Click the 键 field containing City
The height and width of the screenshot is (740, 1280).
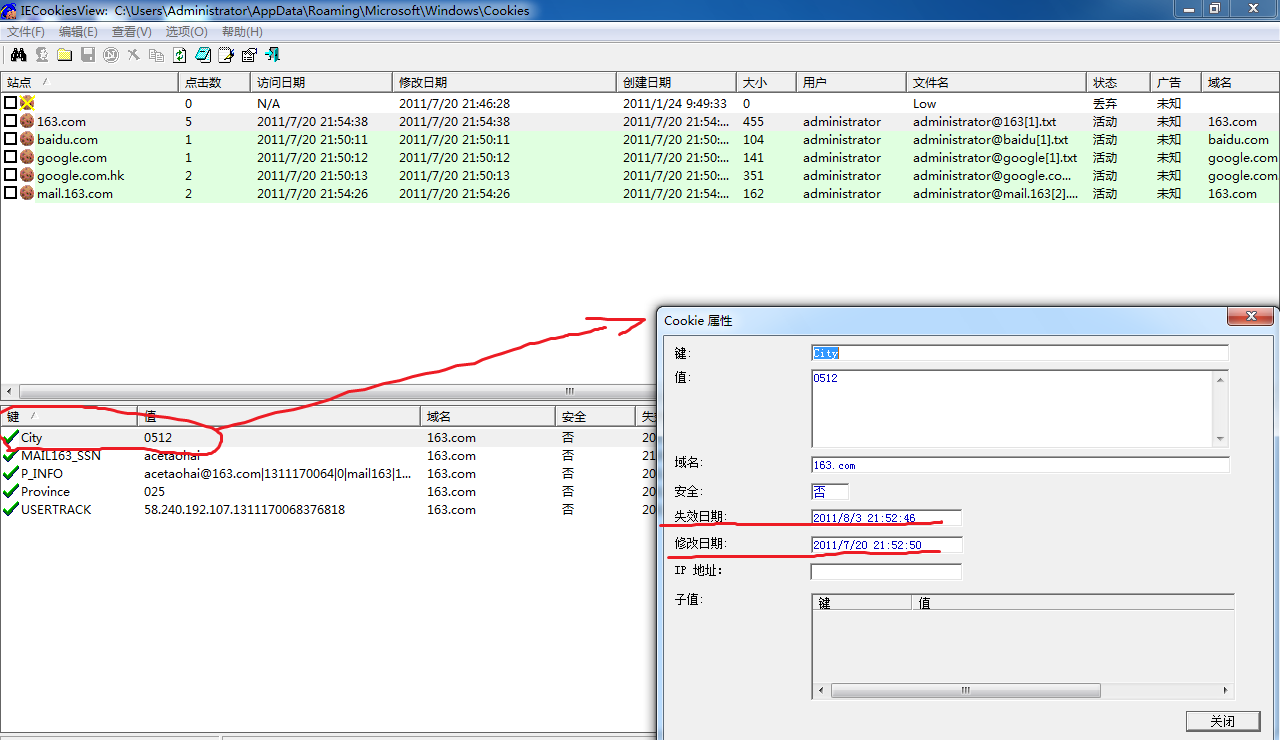click(1019, 353)
